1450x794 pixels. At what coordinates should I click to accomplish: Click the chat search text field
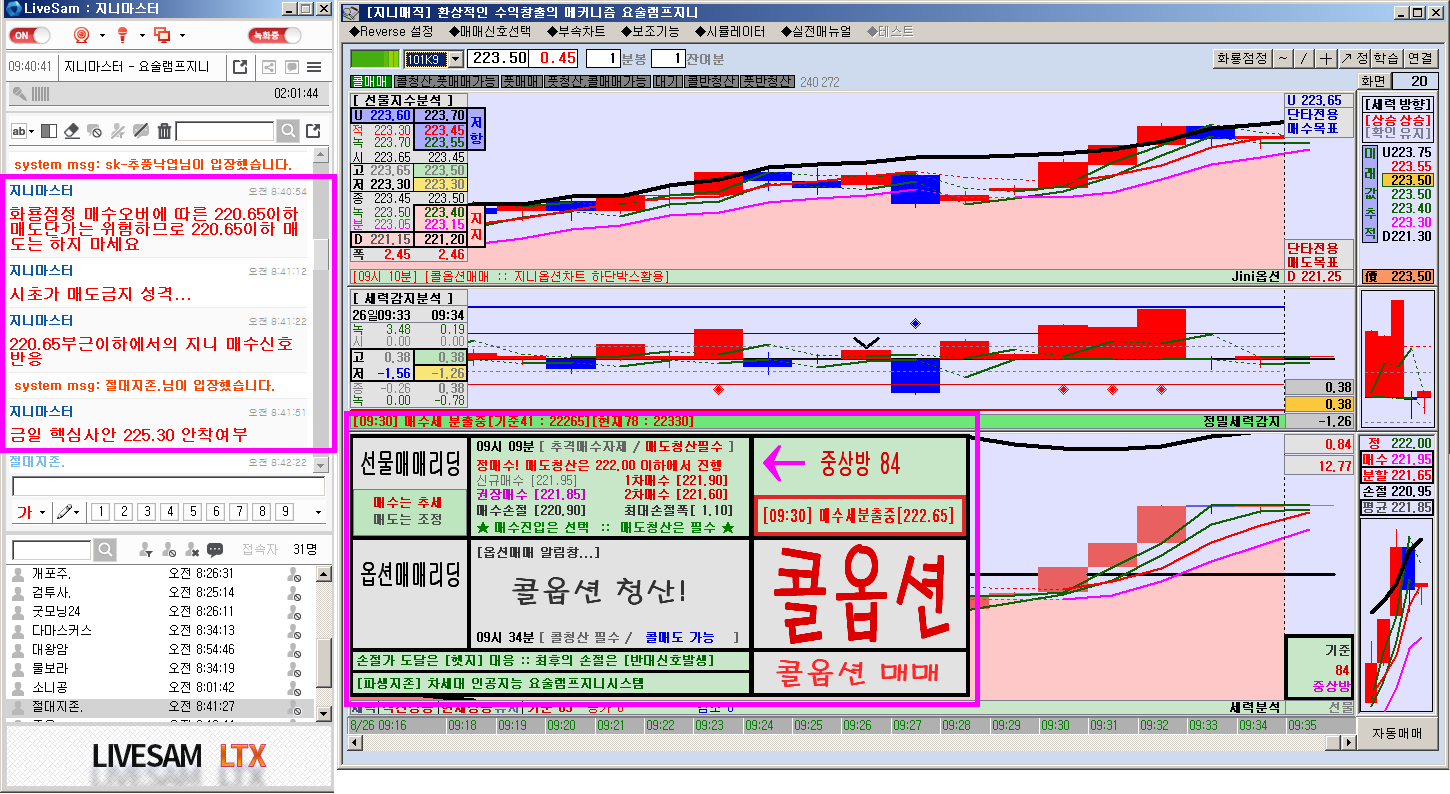coord(225,131)
